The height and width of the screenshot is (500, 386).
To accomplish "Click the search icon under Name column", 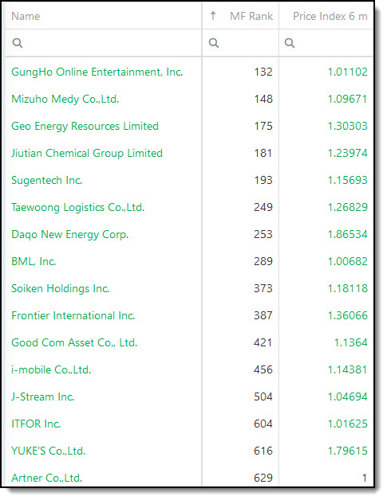I will (x=17, y=43).
